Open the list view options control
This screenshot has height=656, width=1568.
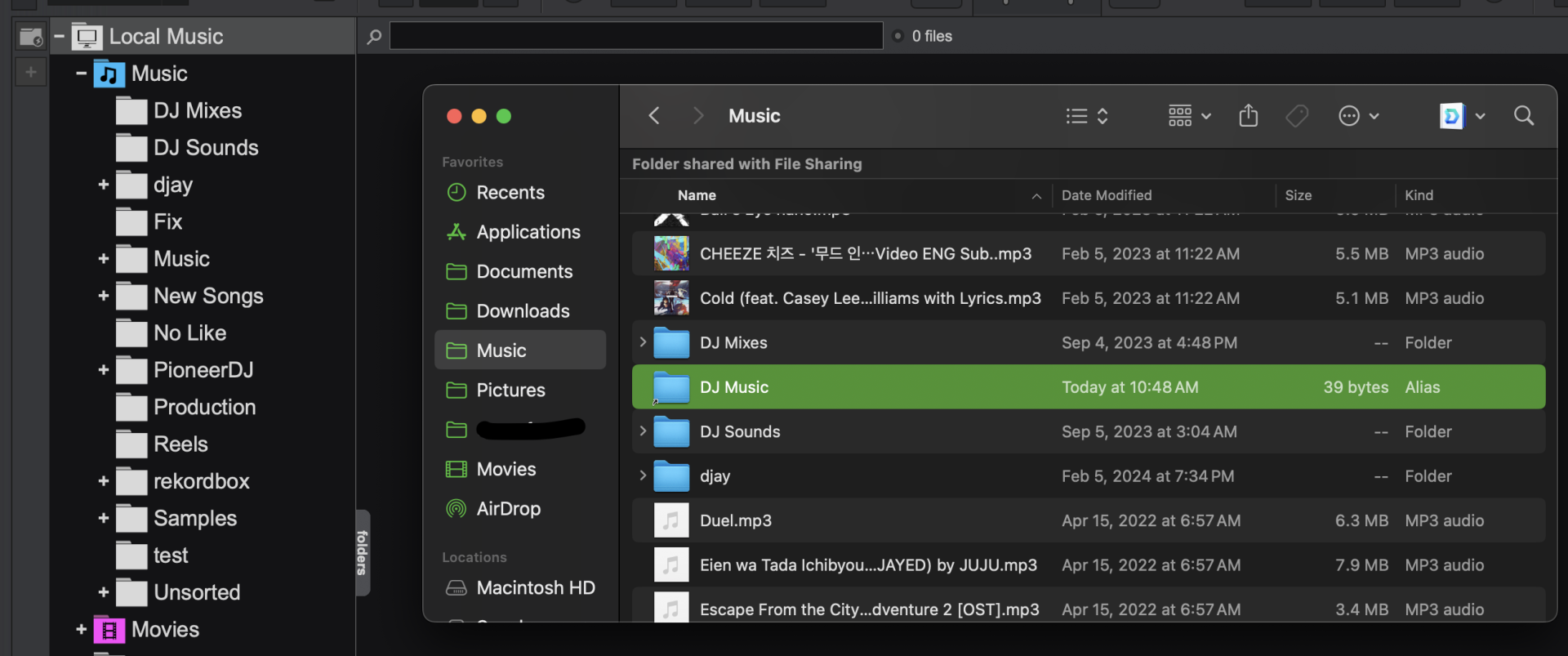(1087, 116)
